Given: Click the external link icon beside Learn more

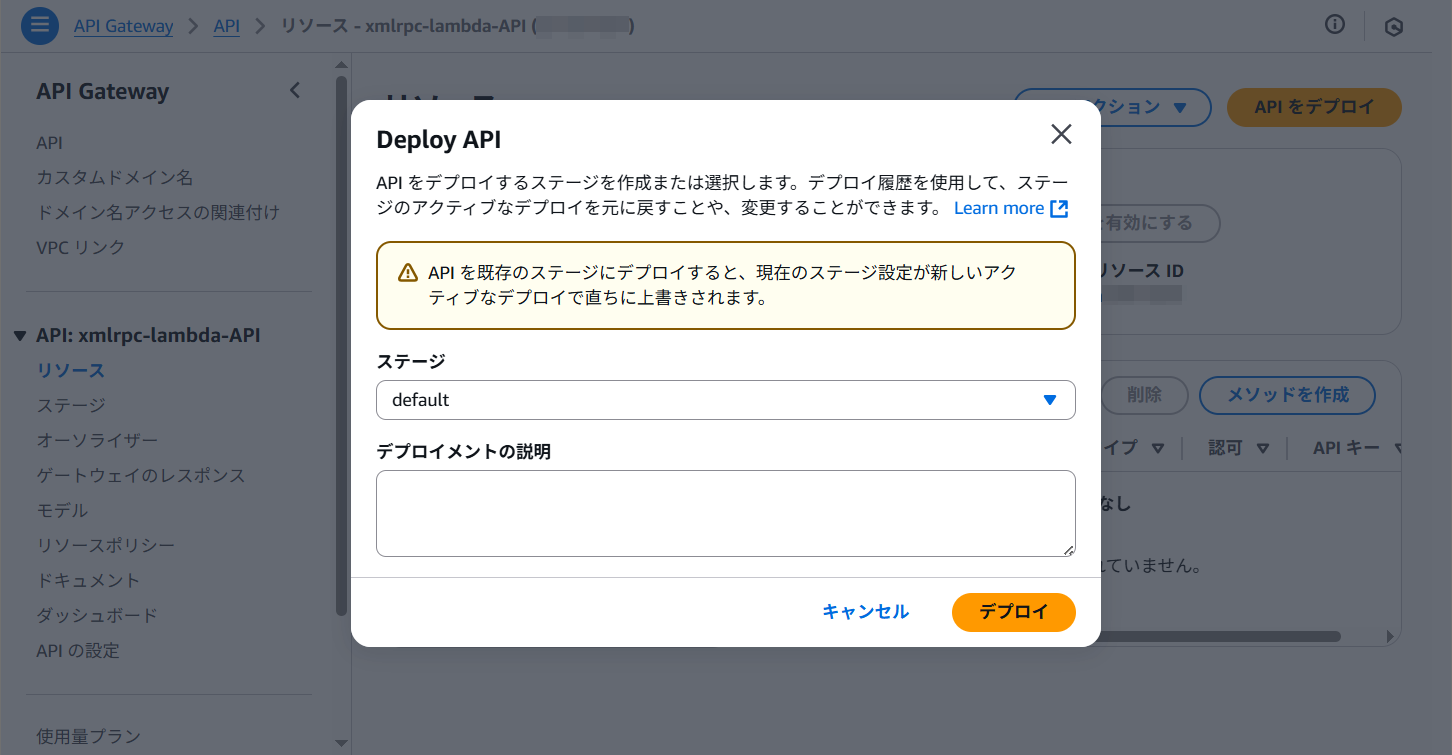Looking at the screenshot, I should 1060,208.
